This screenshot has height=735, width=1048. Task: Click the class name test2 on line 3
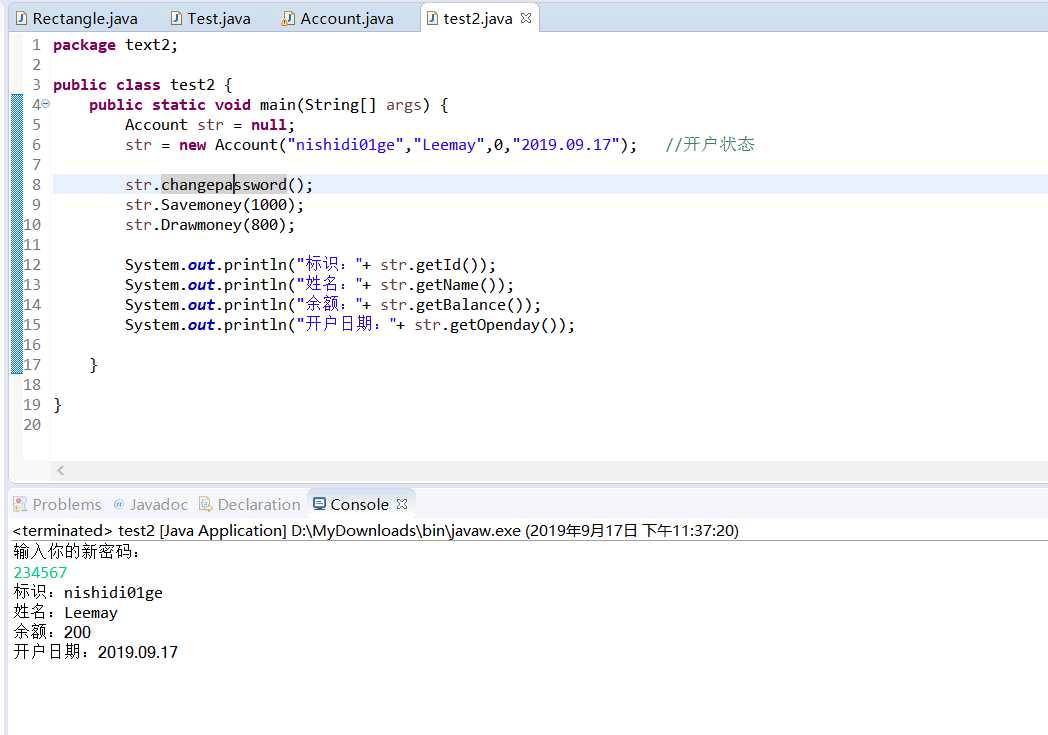tap(192, 85)
